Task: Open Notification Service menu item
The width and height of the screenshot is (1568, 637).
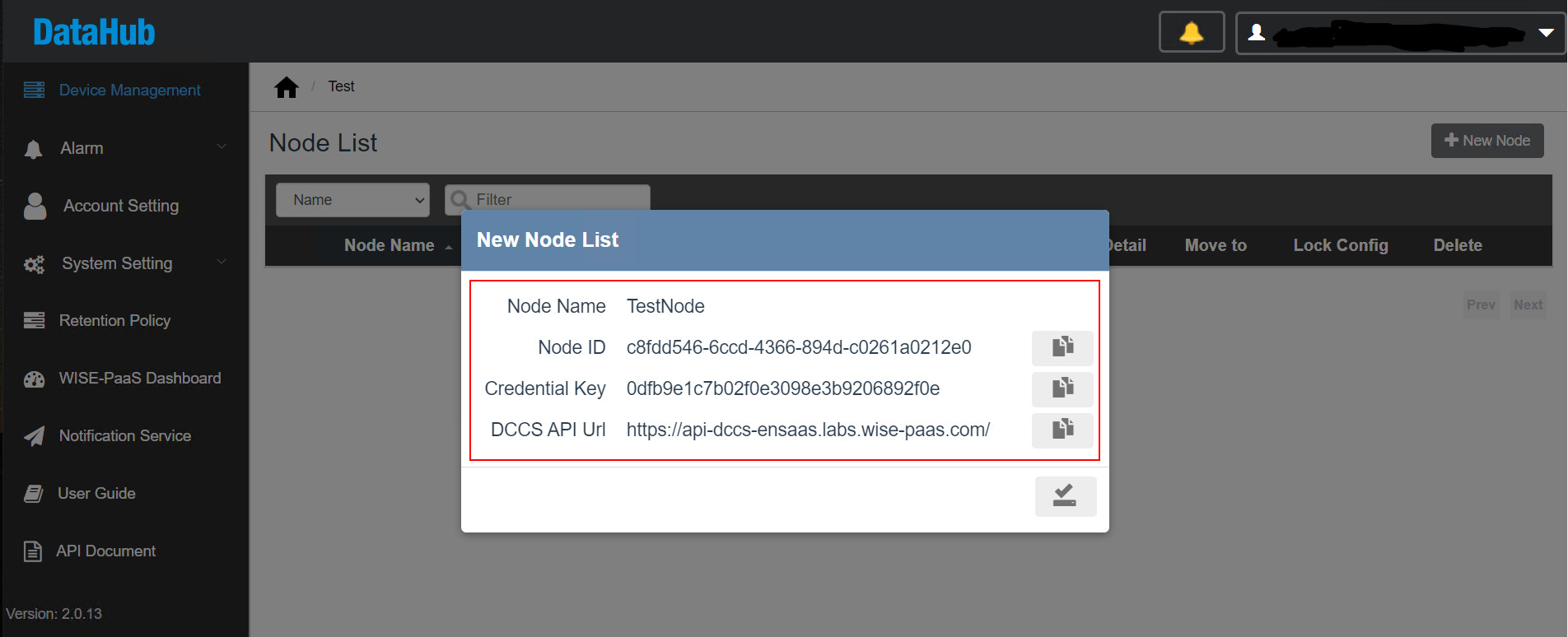Action: 124,436
